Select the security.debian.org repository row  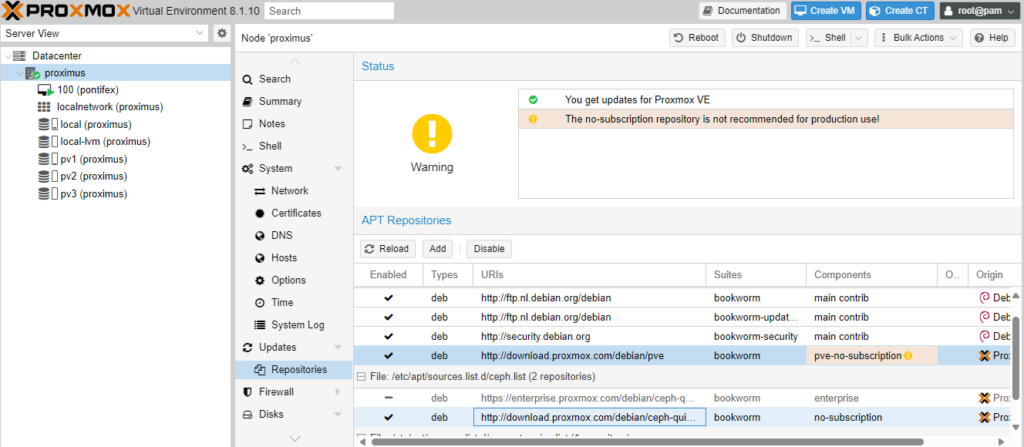(x=682, y=337)
